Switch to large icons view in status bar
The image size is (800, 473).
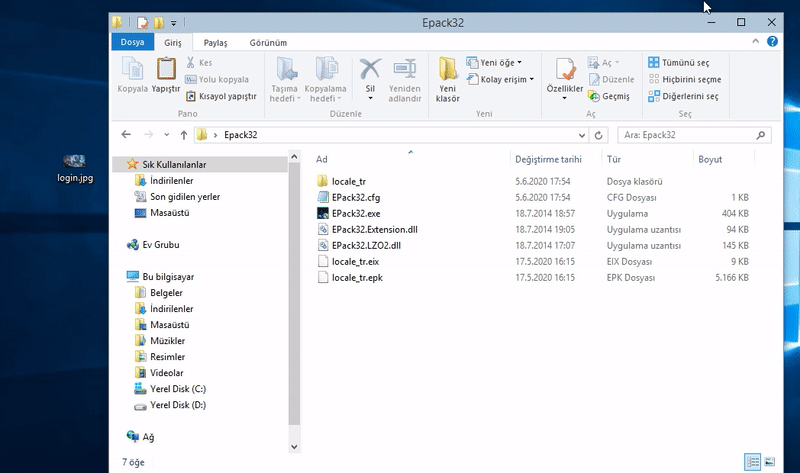[770, 462]
